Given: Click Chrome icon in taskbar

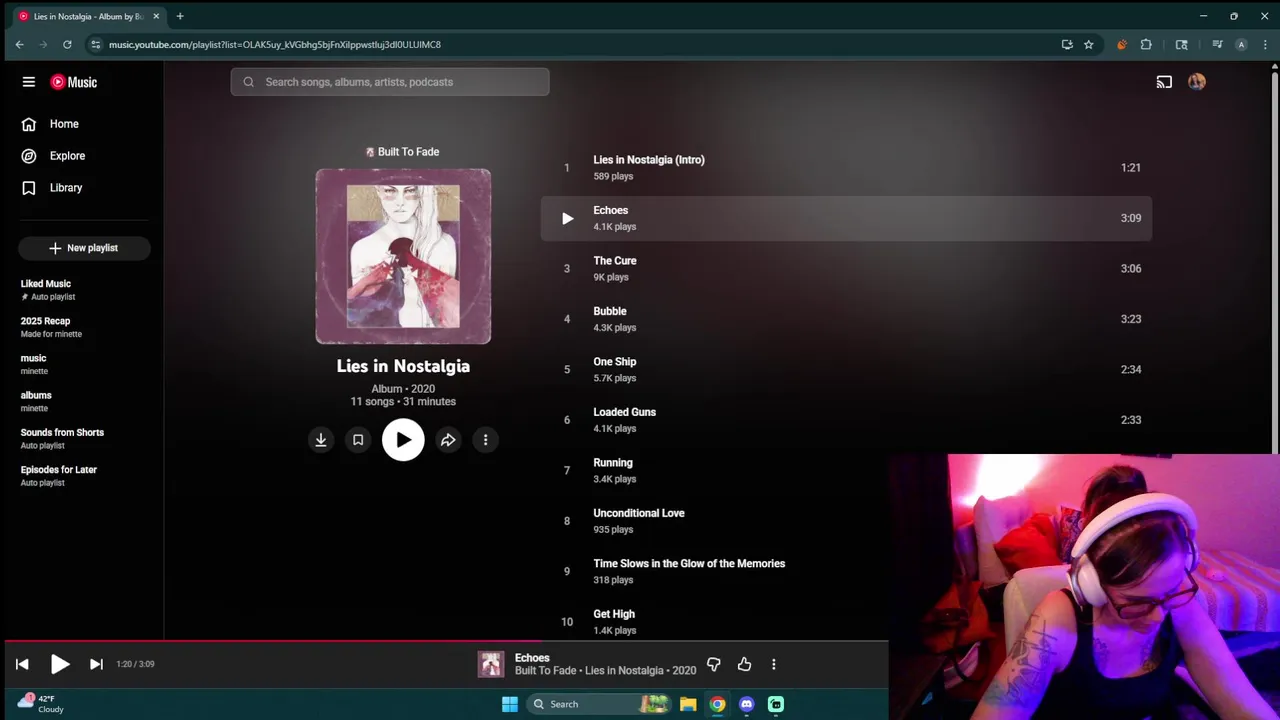Looking at the screenshot, I should tap(717, 704).
